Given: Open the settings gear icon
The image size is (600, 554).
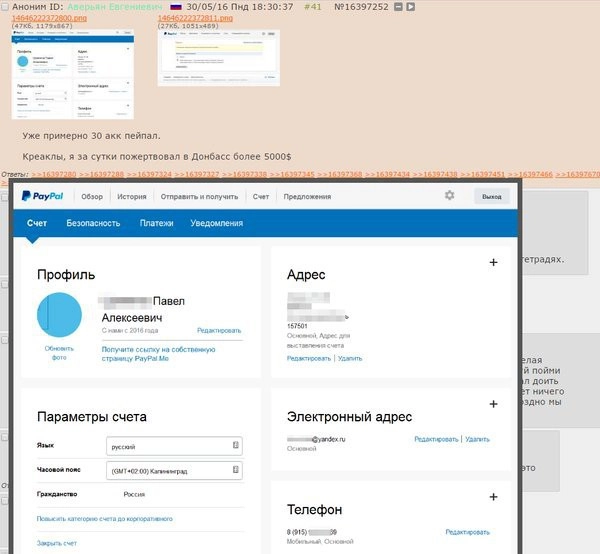Looking at the screenshot, I should coord(449,196).
